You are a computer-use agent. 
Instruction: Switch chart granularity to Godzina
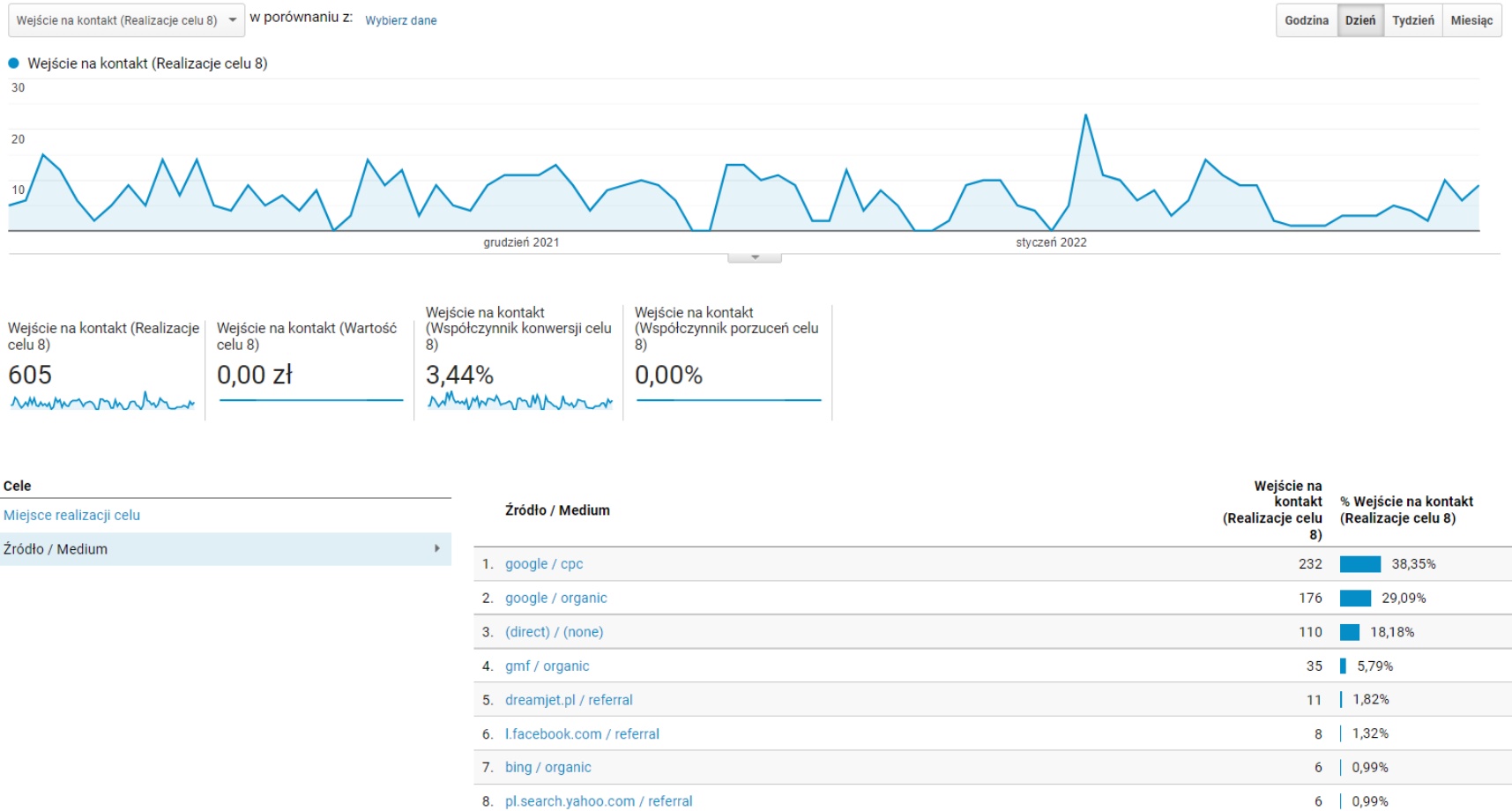pos(1307,20)
